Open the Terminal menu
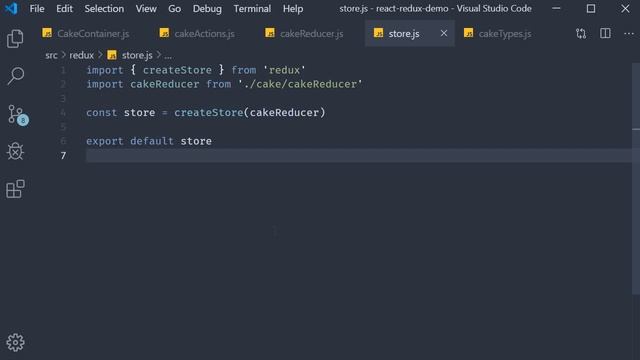Screen dimensions: 640x360 pos(252,9)
